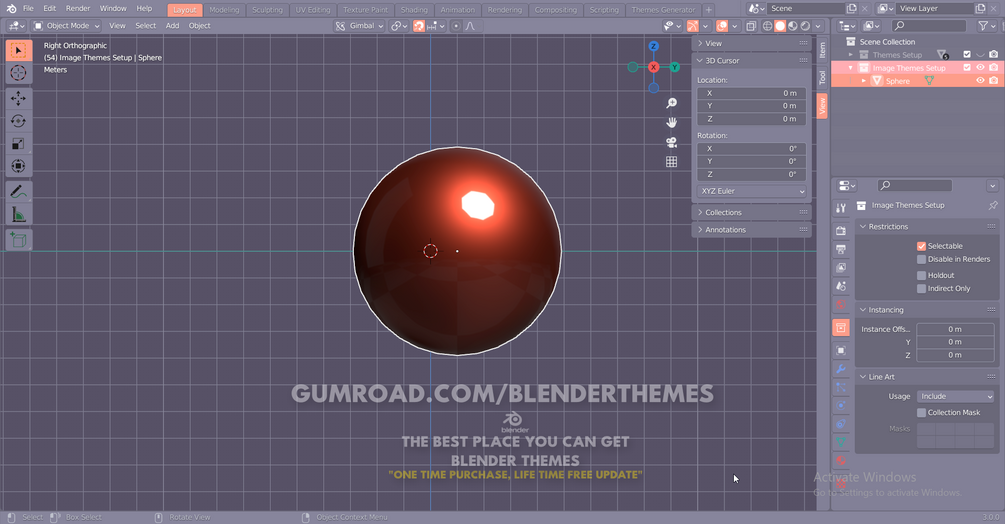Open the Gimbal orientation dropdown
Screen dimensions: 1005x524
tap(359, 26)
